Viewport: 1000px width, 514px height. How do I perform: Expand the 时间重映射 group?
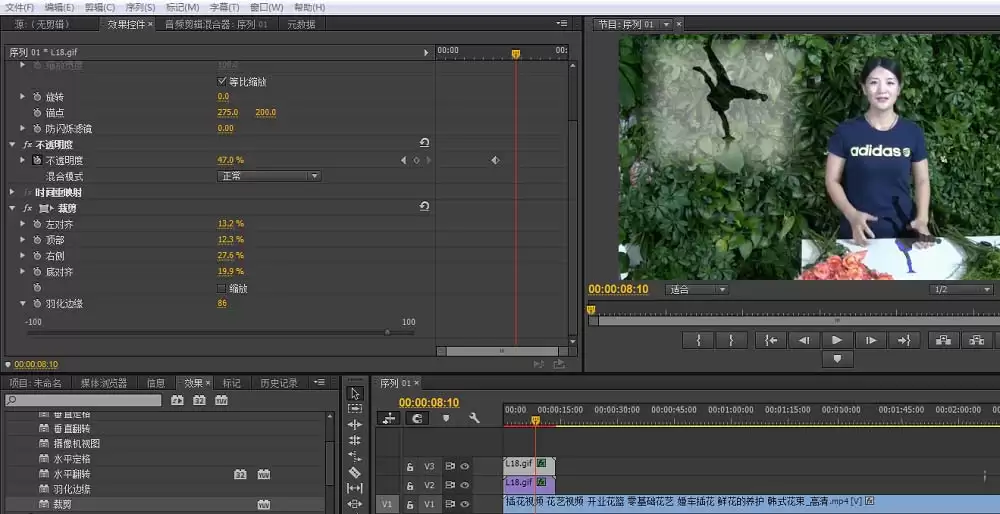point(12,192)
